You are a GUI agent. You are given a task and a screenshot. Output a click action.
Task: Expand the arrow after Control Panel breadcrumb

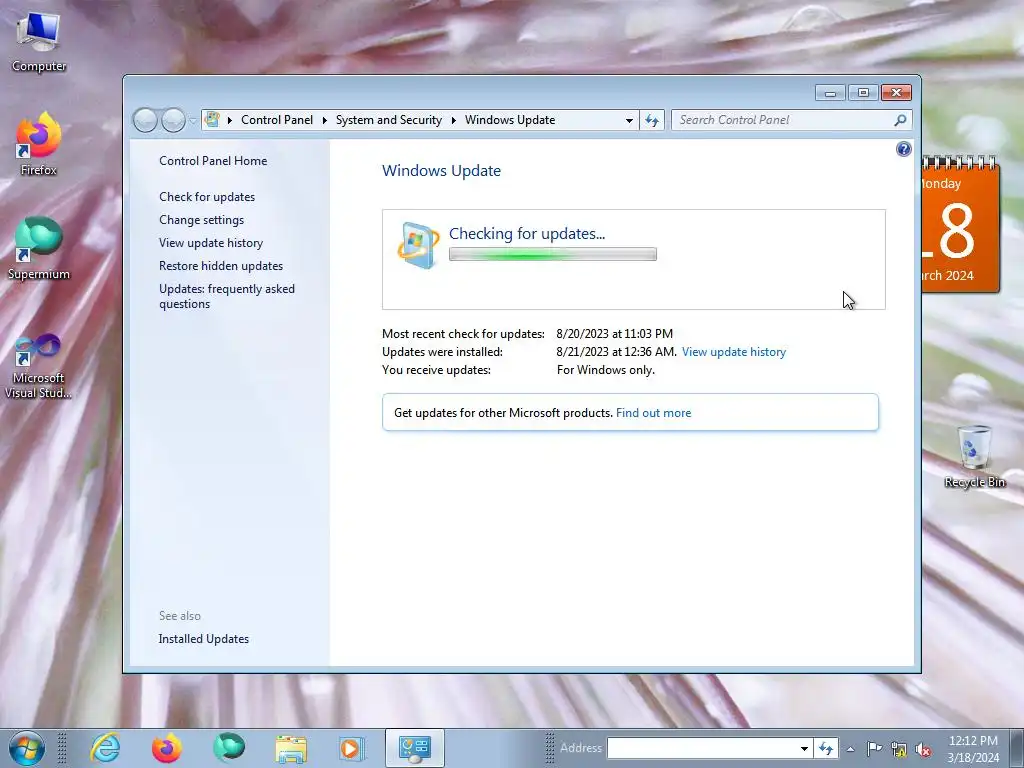(325, 120)
